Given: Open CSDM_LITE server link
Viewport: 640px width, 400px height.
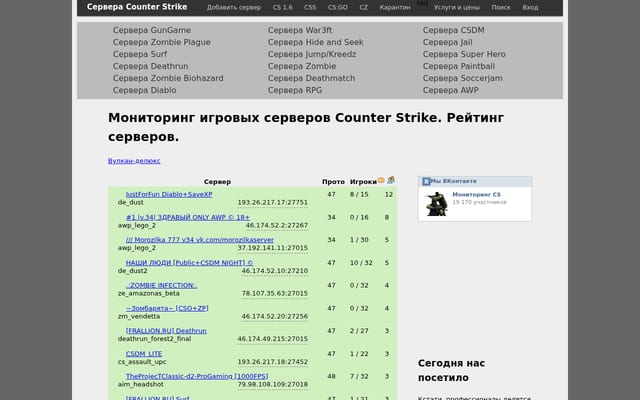Looking at the screenshot, I should [x=144, y=353].
